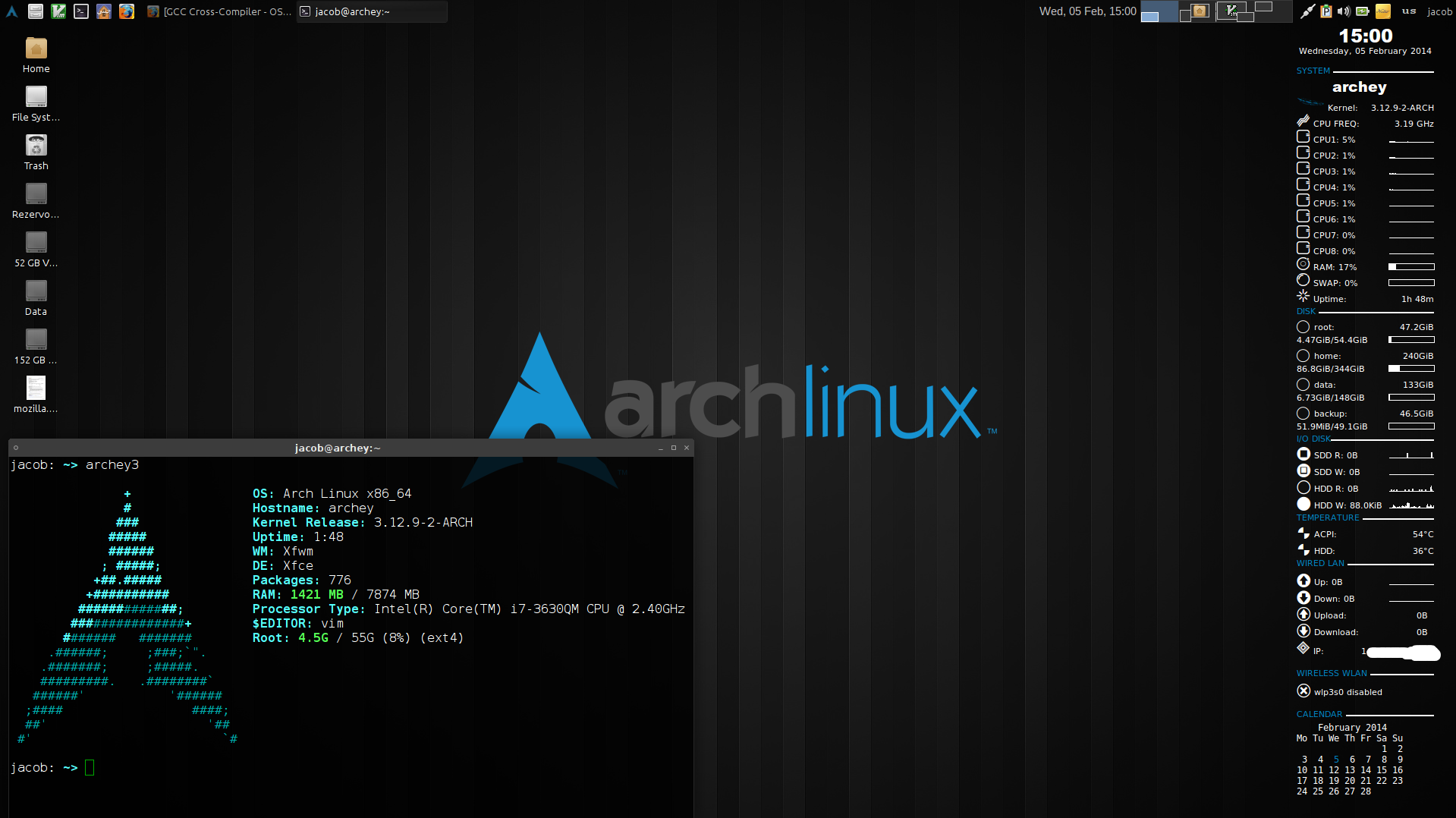Screen dimensions: 1456x818
Task: Switch to the GCC Cross-Compiler taskbar window
Action: [219, 11]
